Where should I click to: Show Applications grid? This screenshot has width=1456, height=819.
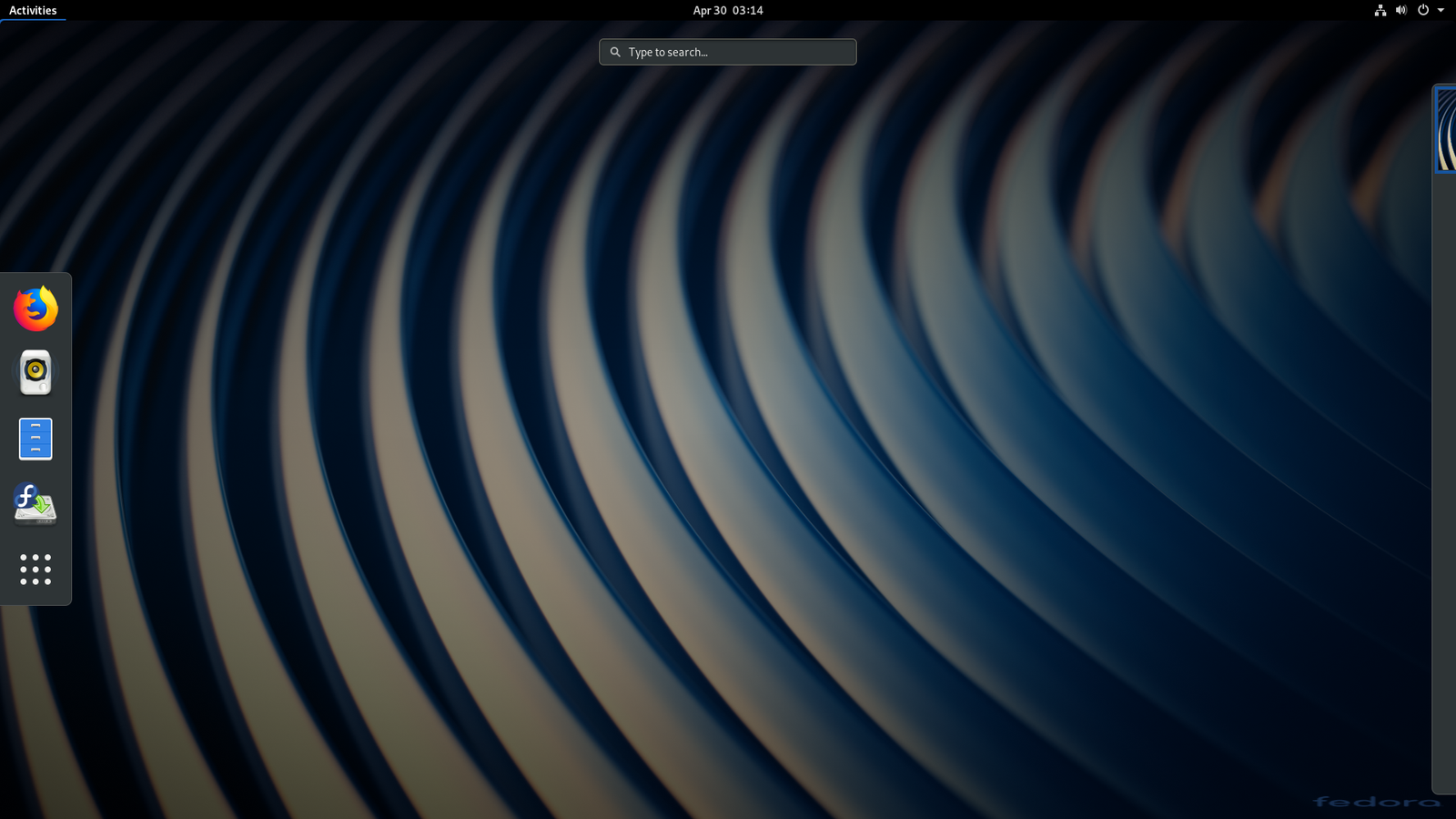pos(35,569)
